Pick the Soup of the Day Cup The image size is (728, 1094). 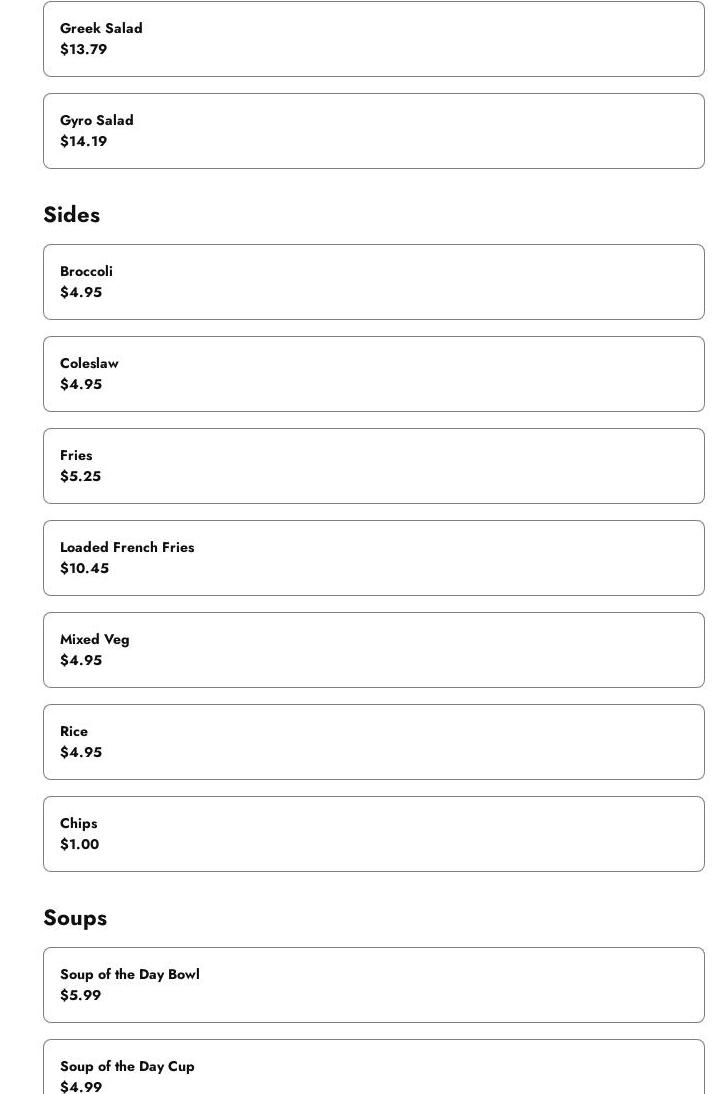point(373,1070)
